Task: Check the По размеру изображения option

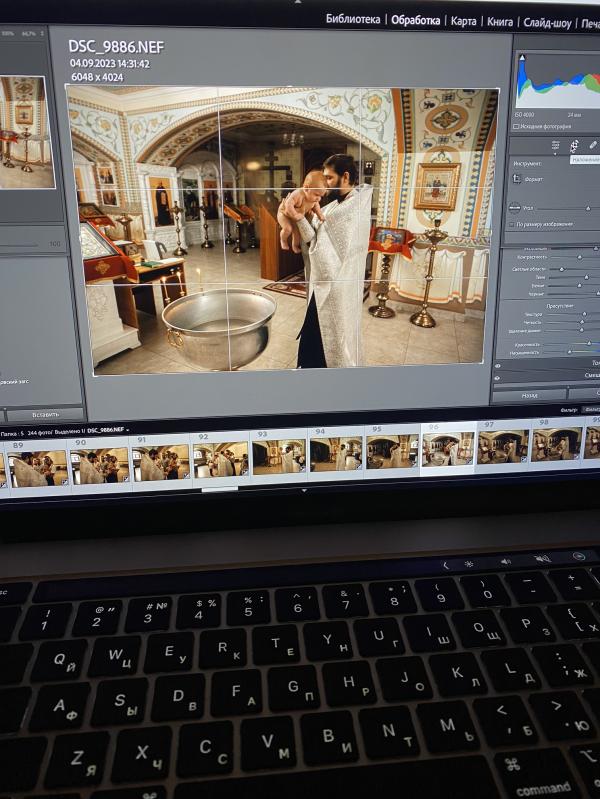Action: [x=512, y=224]
